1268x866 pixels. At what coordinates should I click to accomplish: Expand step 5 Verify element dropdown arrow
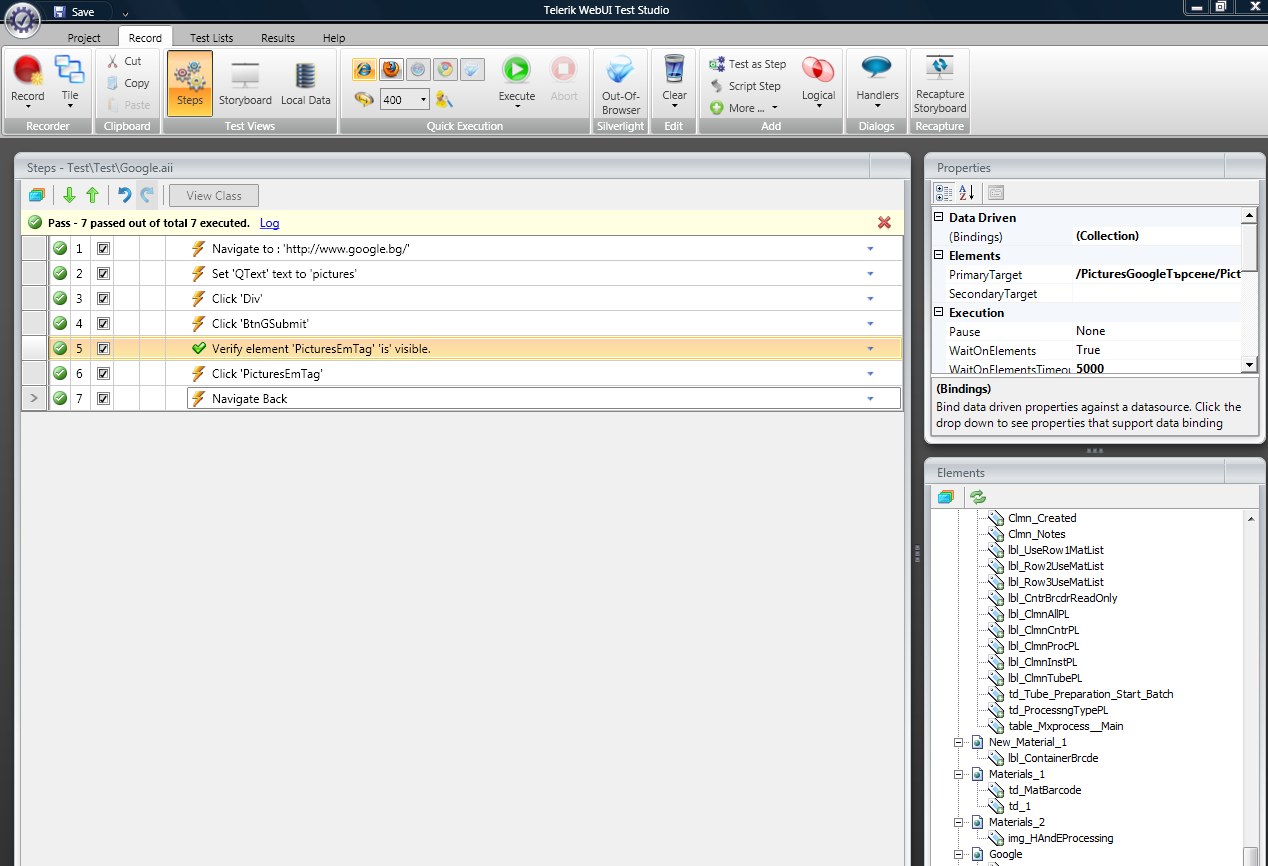(x=870, y=348)
